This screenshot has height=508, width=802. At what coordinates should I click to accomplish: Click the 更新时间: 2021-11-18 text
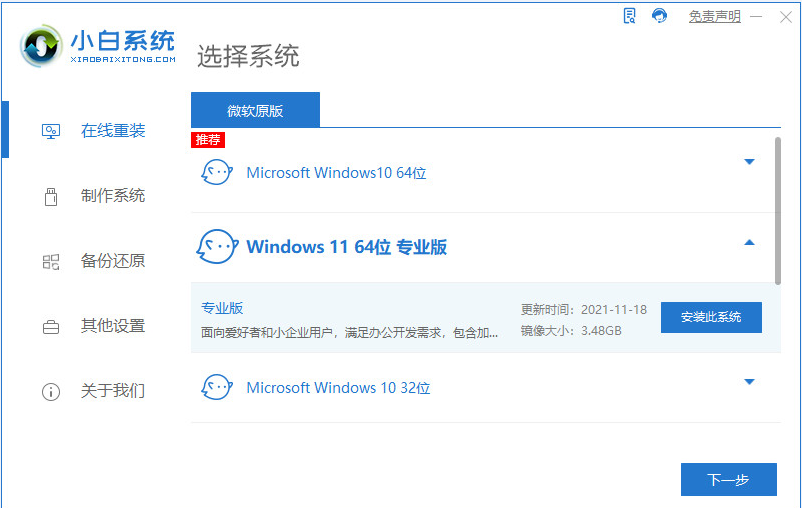tap(584, 310)
